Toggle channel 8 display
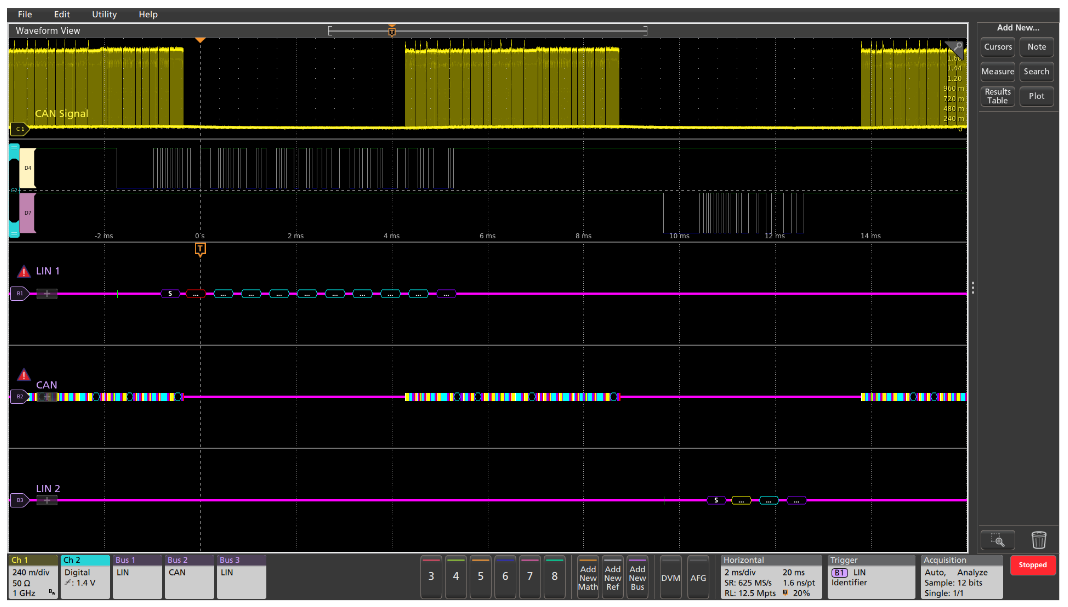Viewport: 1068px width, 607px height. click(x=555, y=577)
